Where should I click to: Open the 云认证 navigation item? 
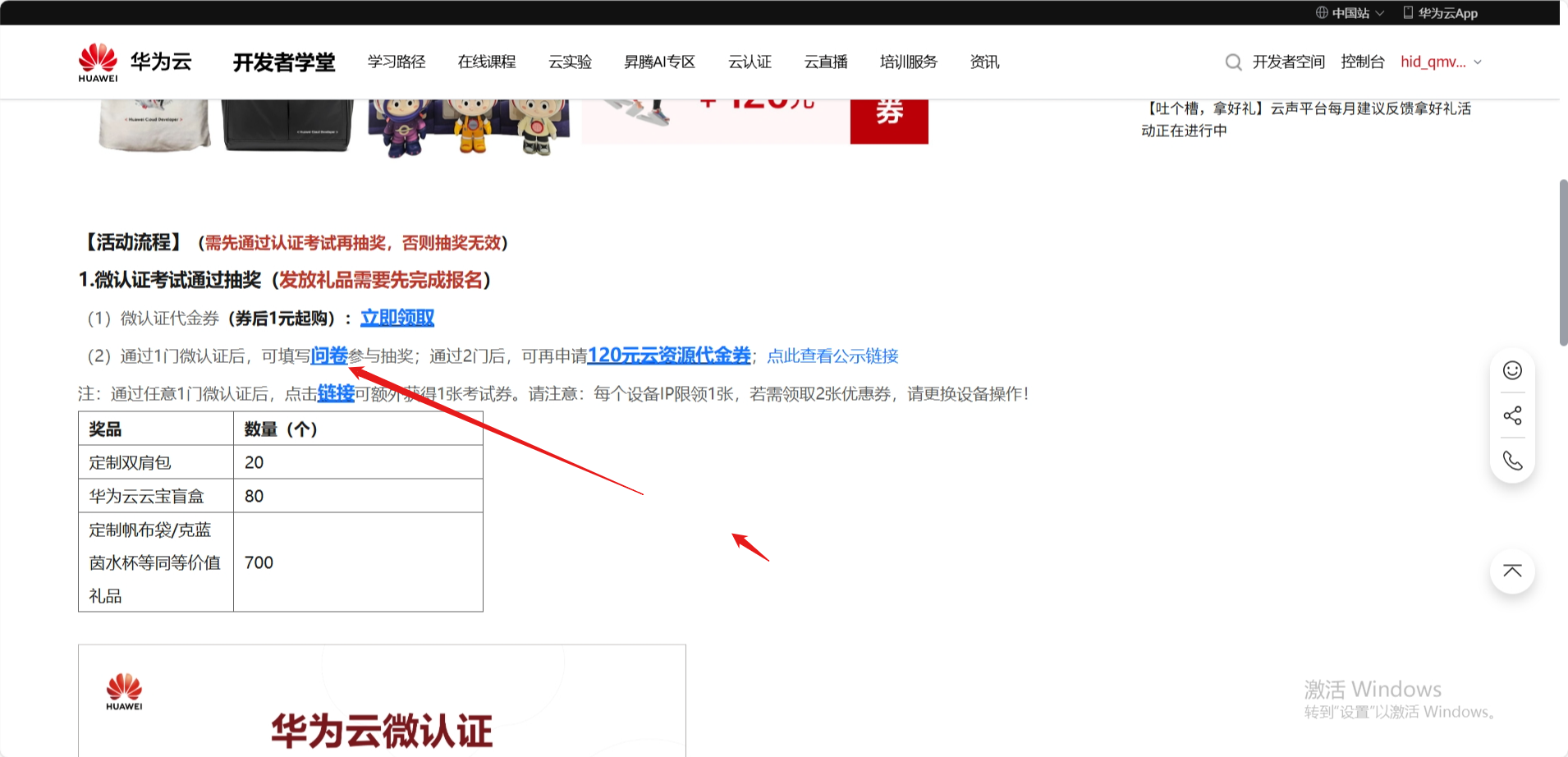point(750,62)
